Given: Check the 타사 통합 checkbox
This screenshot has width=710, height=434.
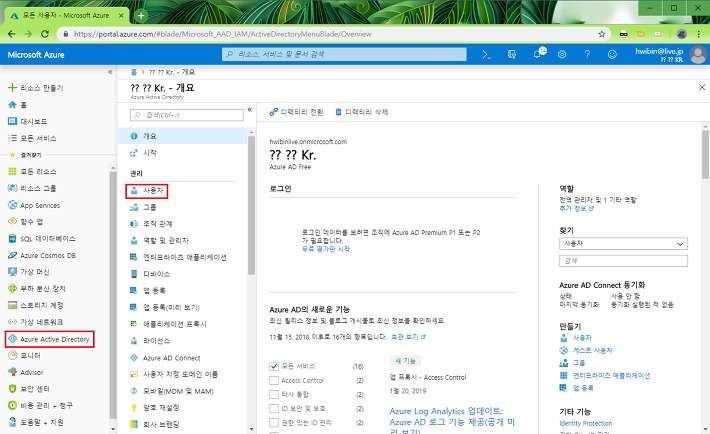Looking at the screenshot, I should coord(273,394).
